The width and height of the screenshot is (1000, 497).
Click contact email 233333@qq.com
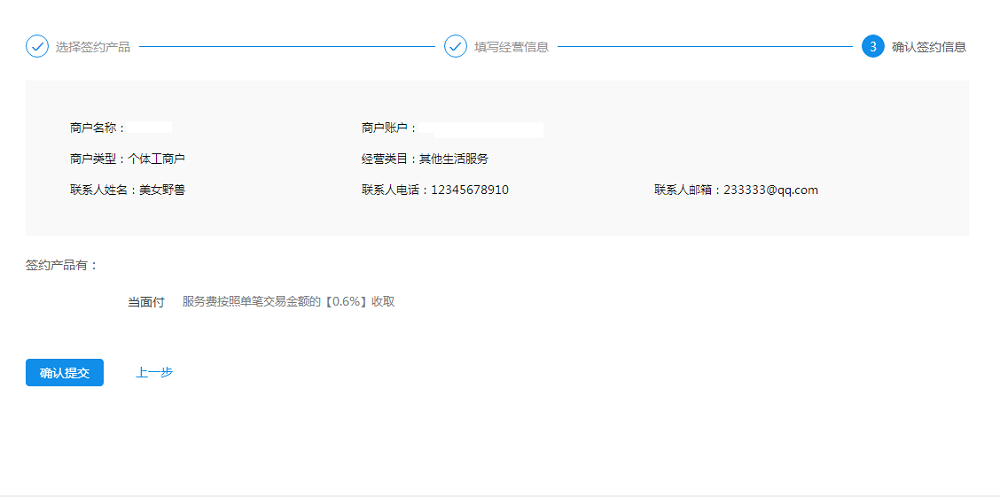(x=770, y=189)
